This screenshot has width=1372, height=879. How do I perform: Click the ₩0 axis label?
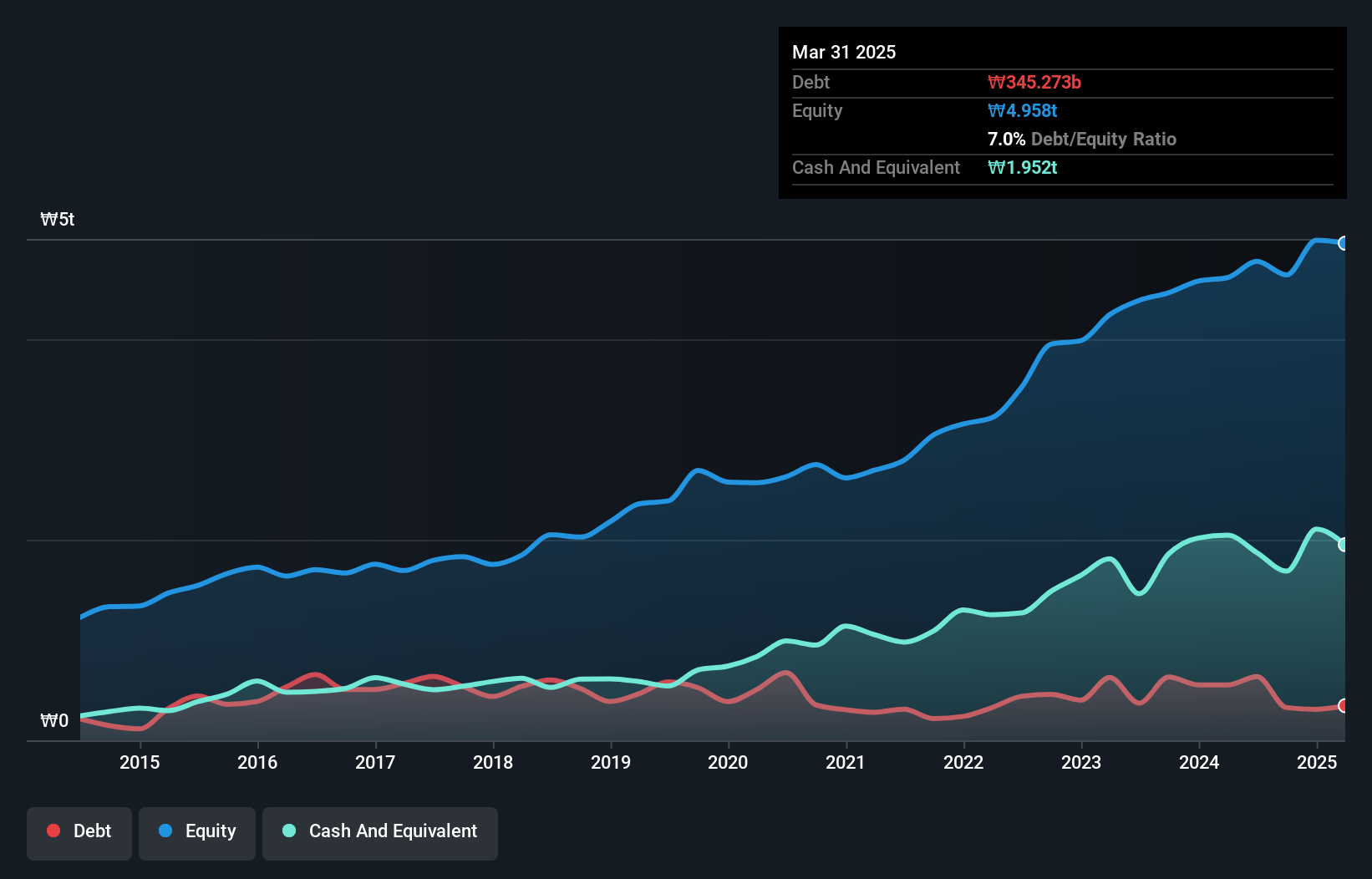point(55,720)
